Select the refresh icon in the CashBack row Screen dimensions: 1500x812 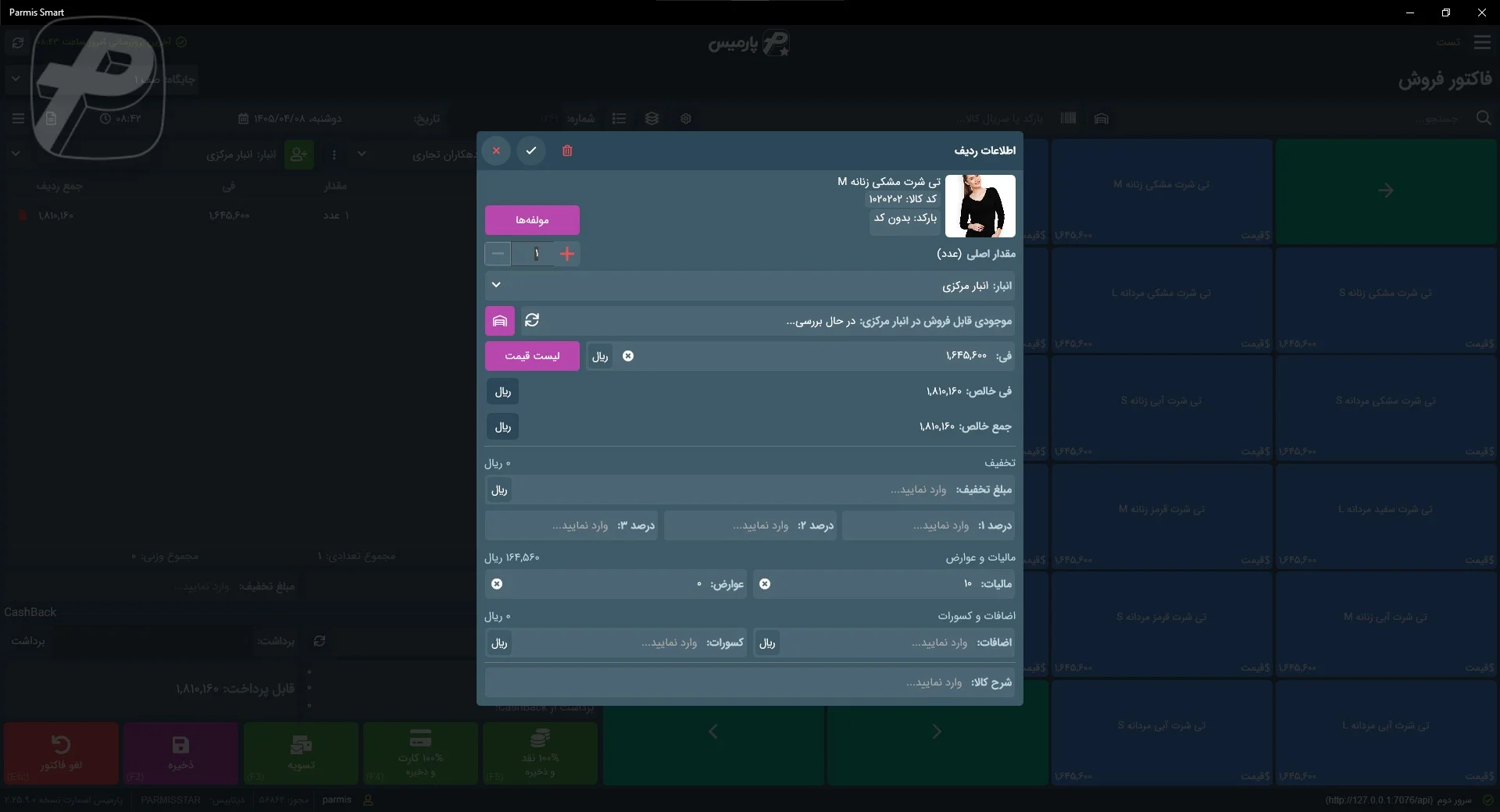pyautogui.click(x=320, y=641)
